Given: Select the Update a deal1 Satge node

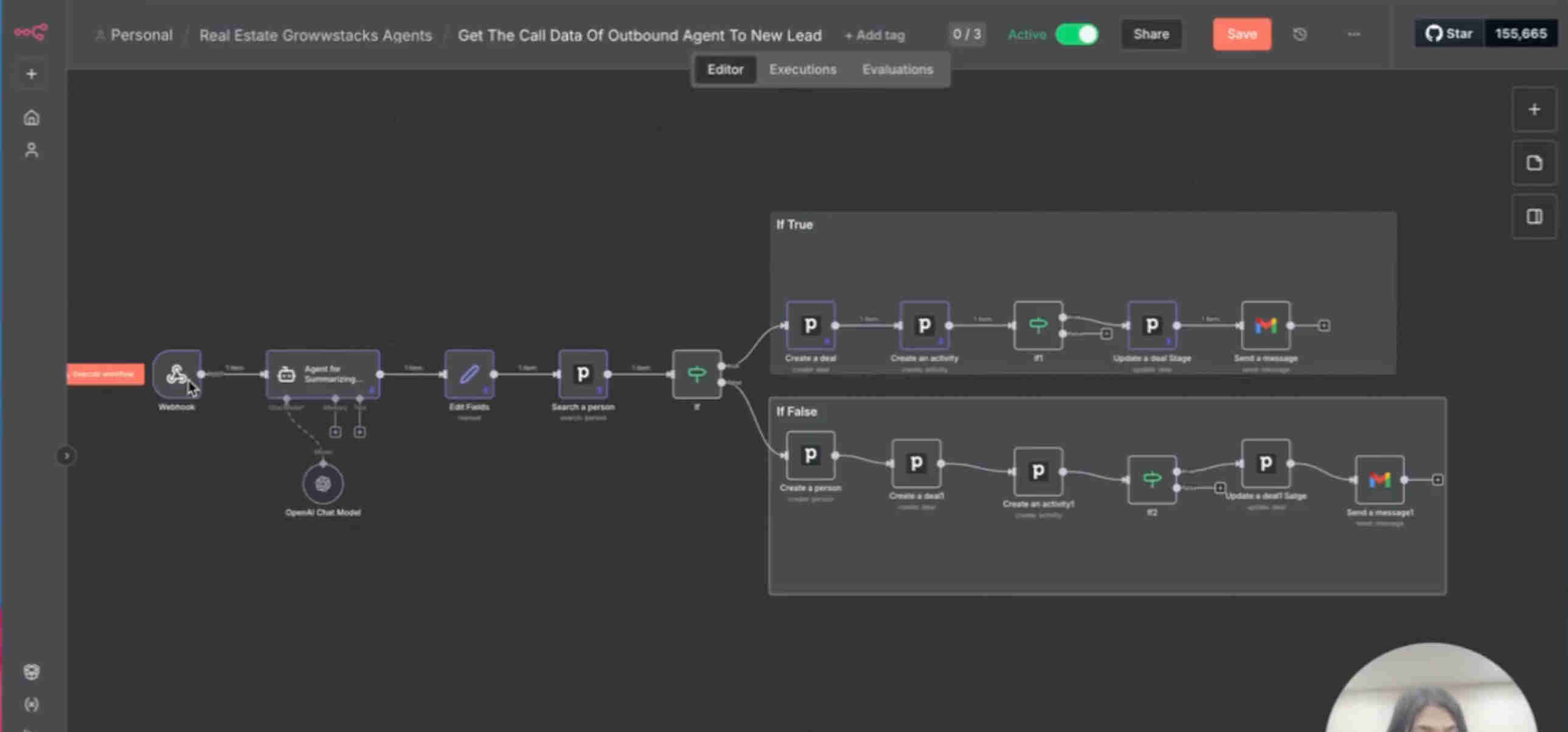Looking at the screenshot, I should point(1266,464).
